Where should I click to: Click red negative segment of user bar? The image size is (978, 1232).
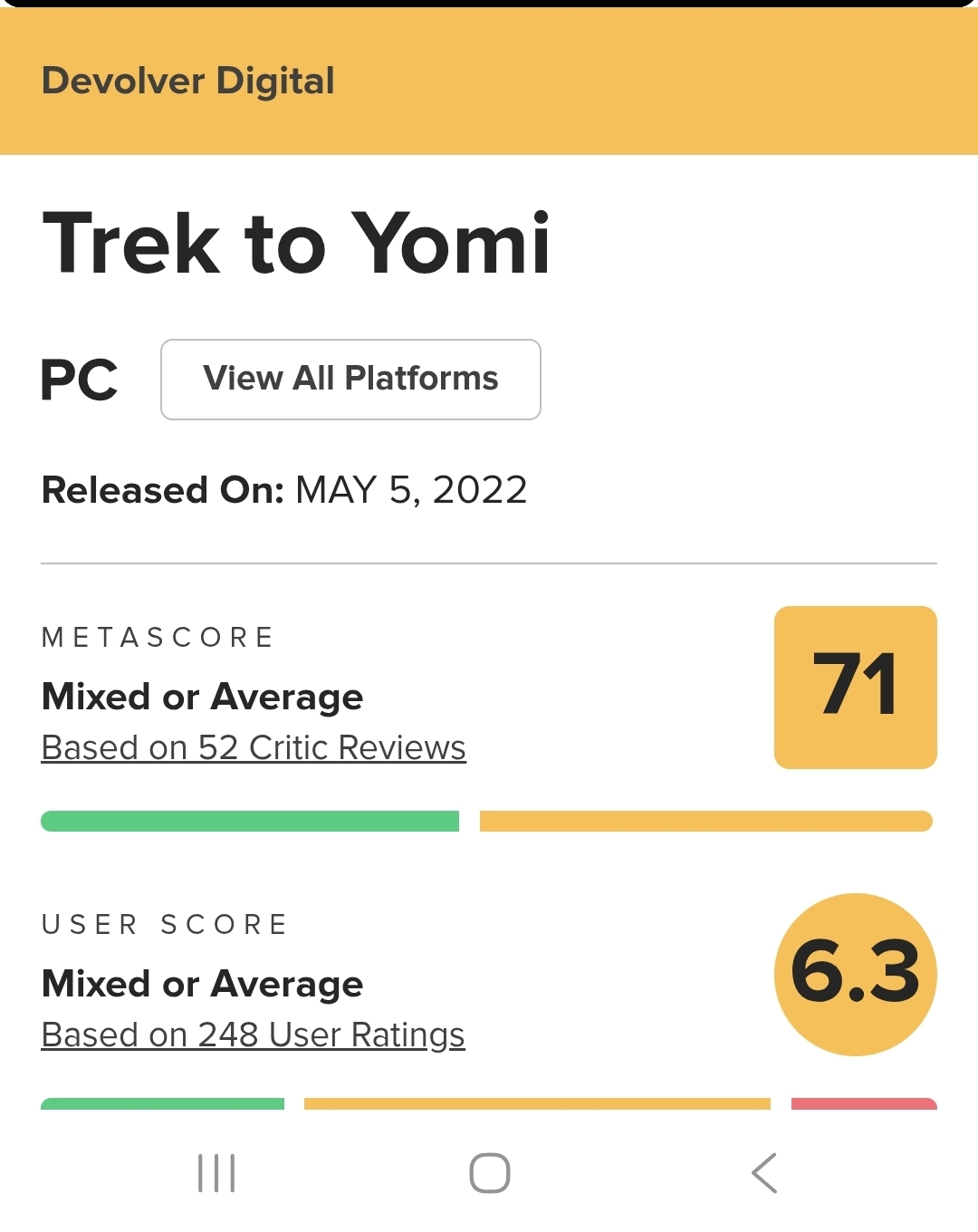(864, 1104)
